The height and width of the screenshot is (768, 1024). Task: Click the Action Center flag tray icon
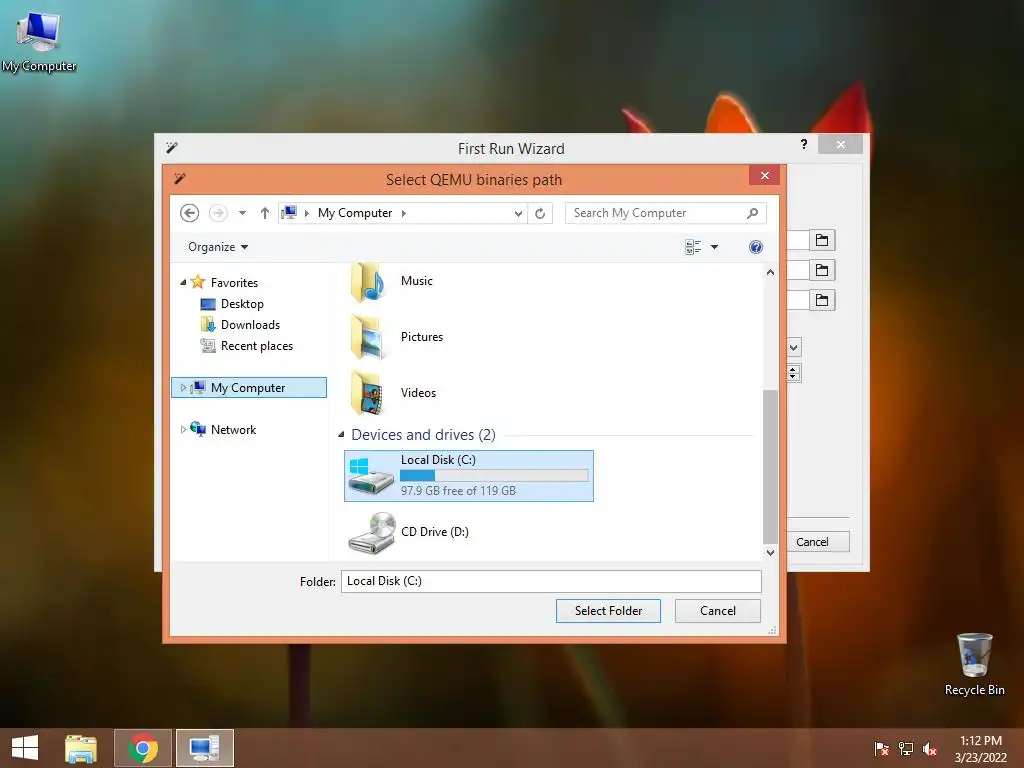pyautogui.click(x=881, y=749)
